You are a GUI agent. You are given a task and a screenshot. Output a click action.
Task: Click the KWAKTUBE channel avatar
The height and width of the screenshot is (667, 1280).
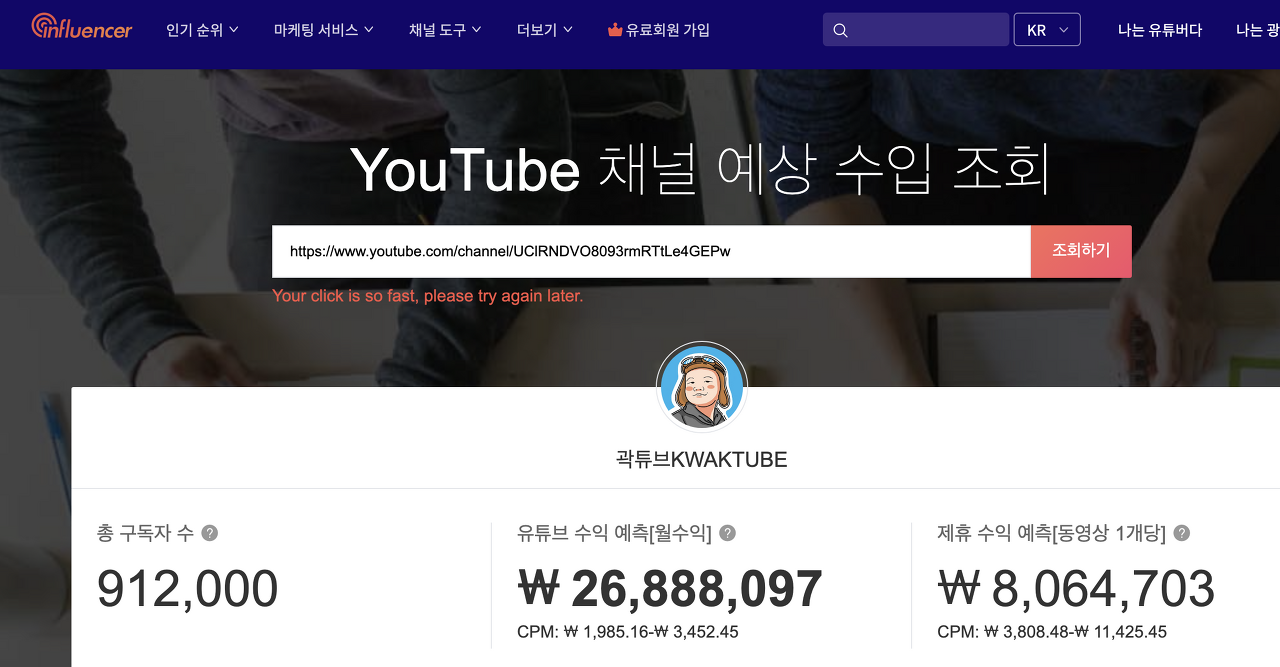pos(702,387)
